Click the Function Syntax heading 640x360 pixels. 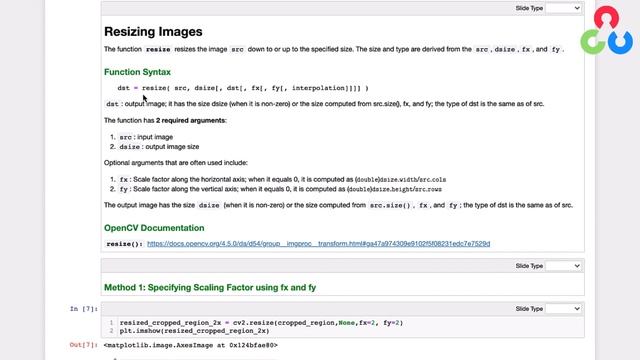[137, 72]
